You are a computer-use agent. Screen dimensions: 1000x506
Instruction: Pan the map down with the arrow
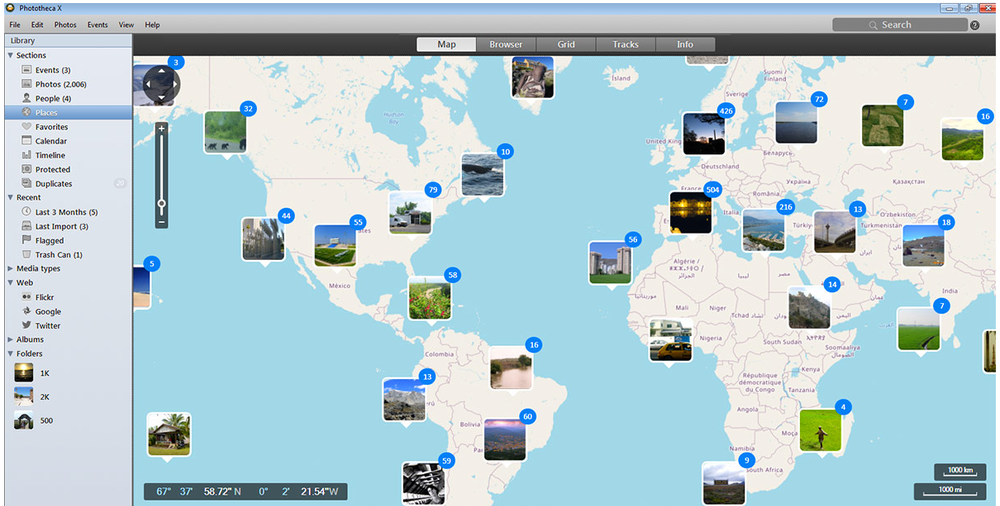click(161, 97)
